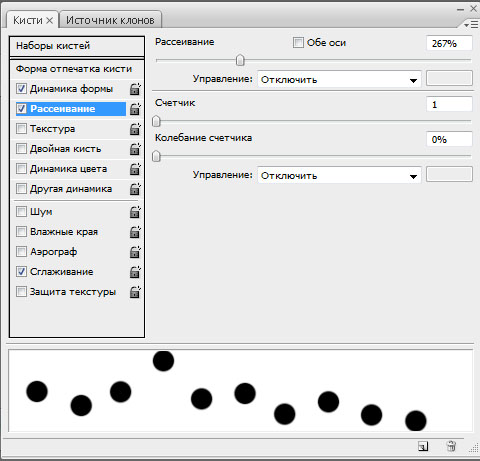Enable the Динамика цвета checkbox
The width and height of the screenshot is (480, 461).
21,169
